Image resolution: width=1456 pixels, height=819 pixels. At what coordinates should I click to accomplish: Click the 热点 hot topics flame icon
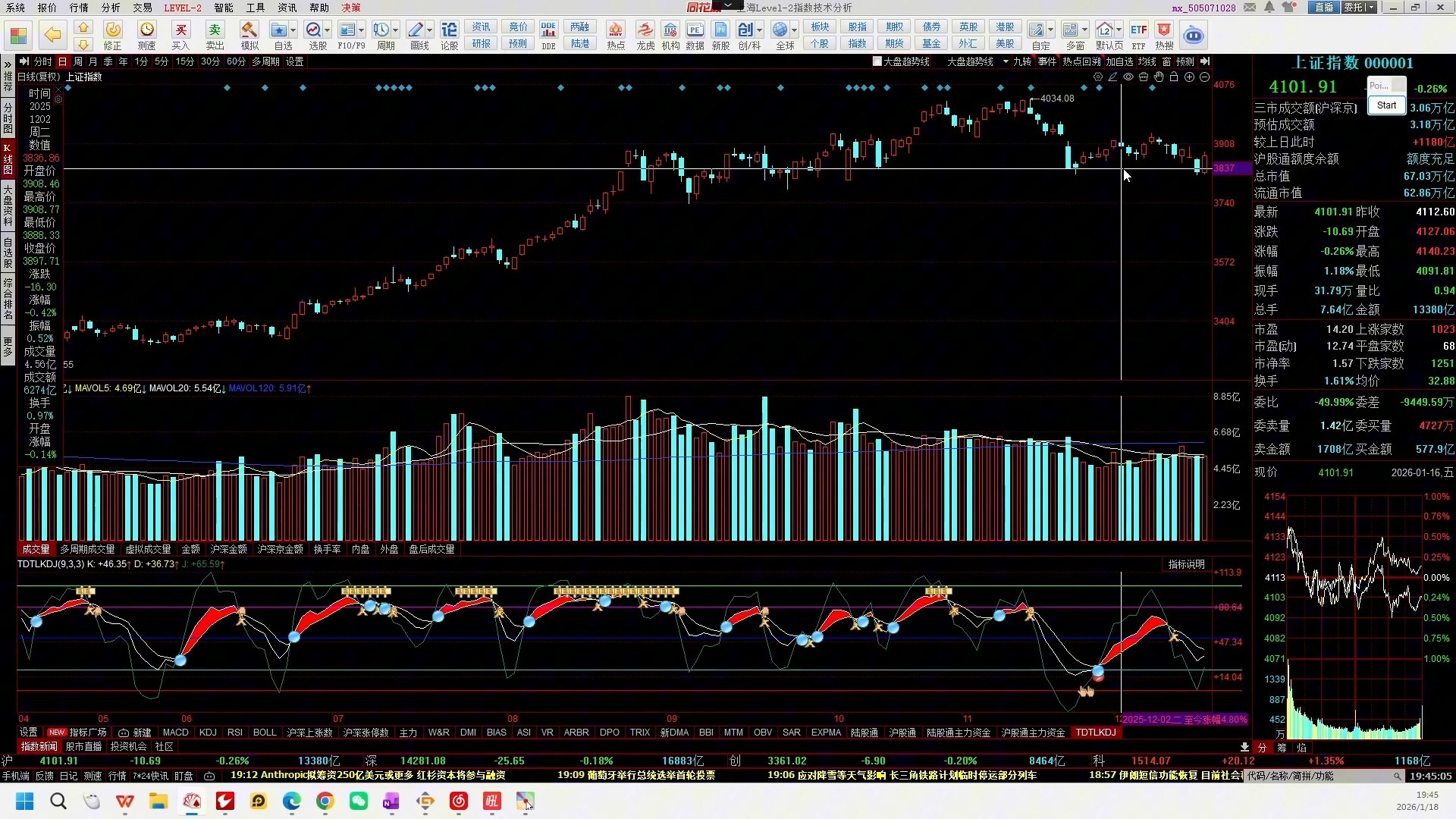pyautogui.click(x=615, y=30)
